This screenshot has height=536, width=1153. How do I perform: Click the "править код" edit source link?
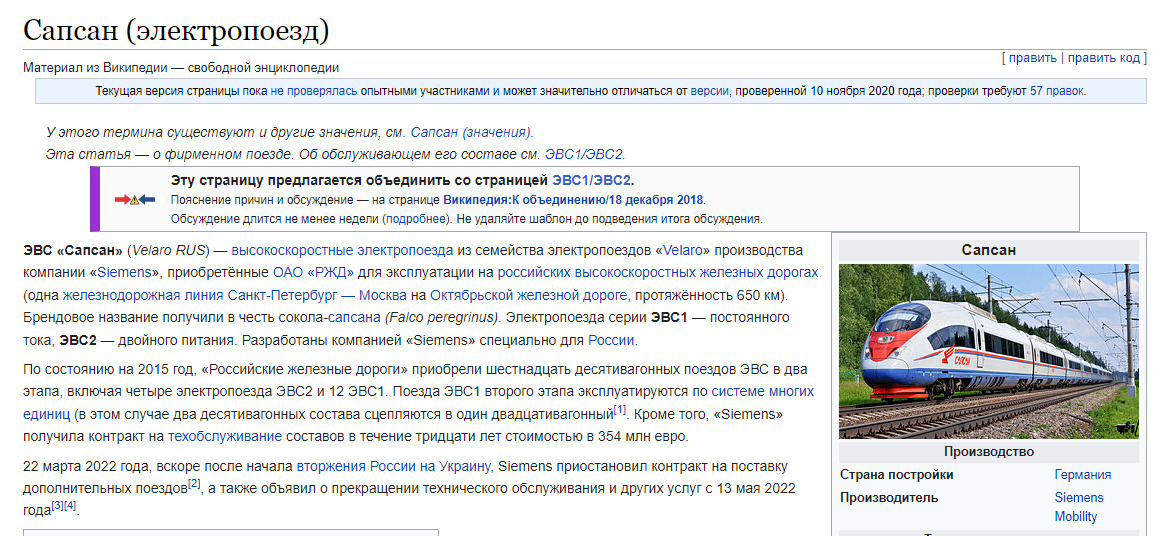pos(1104,58)
